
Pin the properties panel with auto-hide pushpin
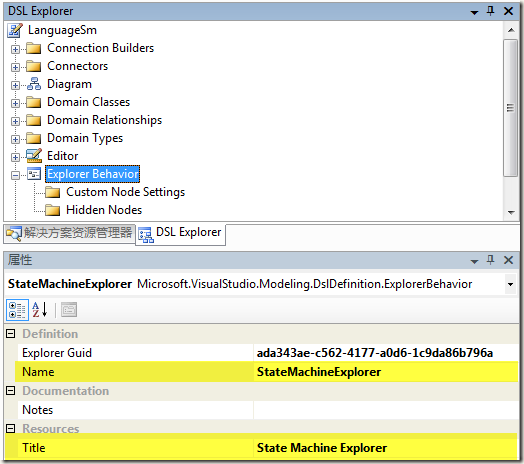point(490,260)
